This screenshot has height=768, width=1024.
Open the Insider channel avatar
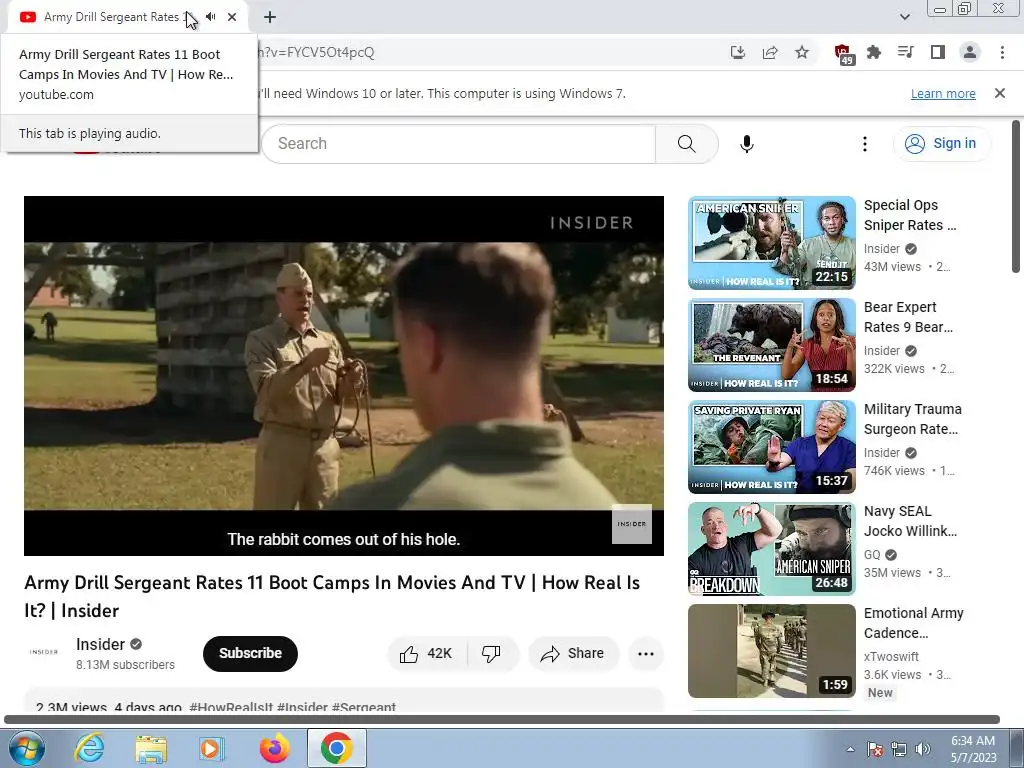pos(44,652)
